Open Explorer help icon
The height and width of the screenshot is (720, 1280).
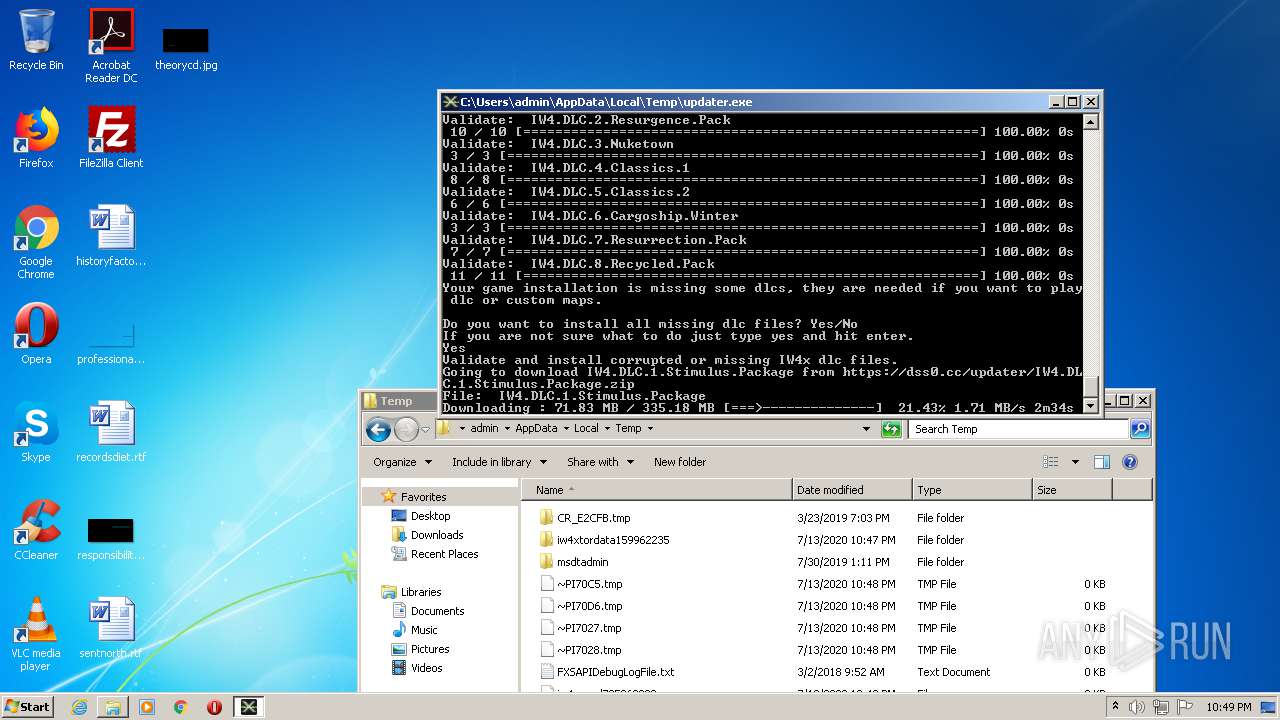1130,462
